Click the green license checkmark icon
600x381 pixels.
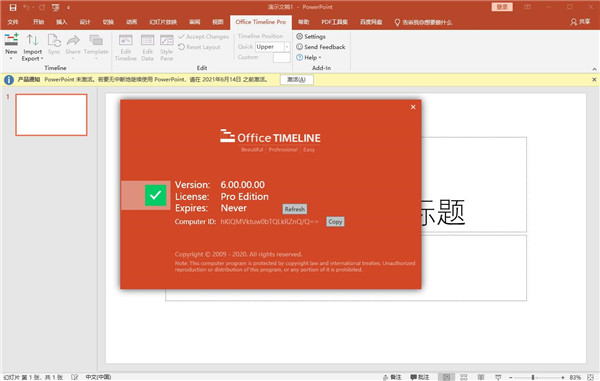pyautogui.click(x=155, y=195)
